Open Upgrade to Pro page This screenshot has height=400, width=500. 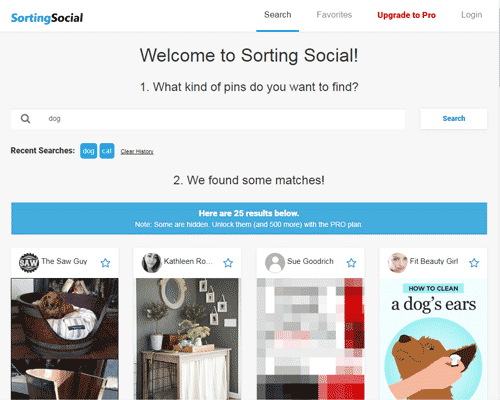[x=406, y=15]
